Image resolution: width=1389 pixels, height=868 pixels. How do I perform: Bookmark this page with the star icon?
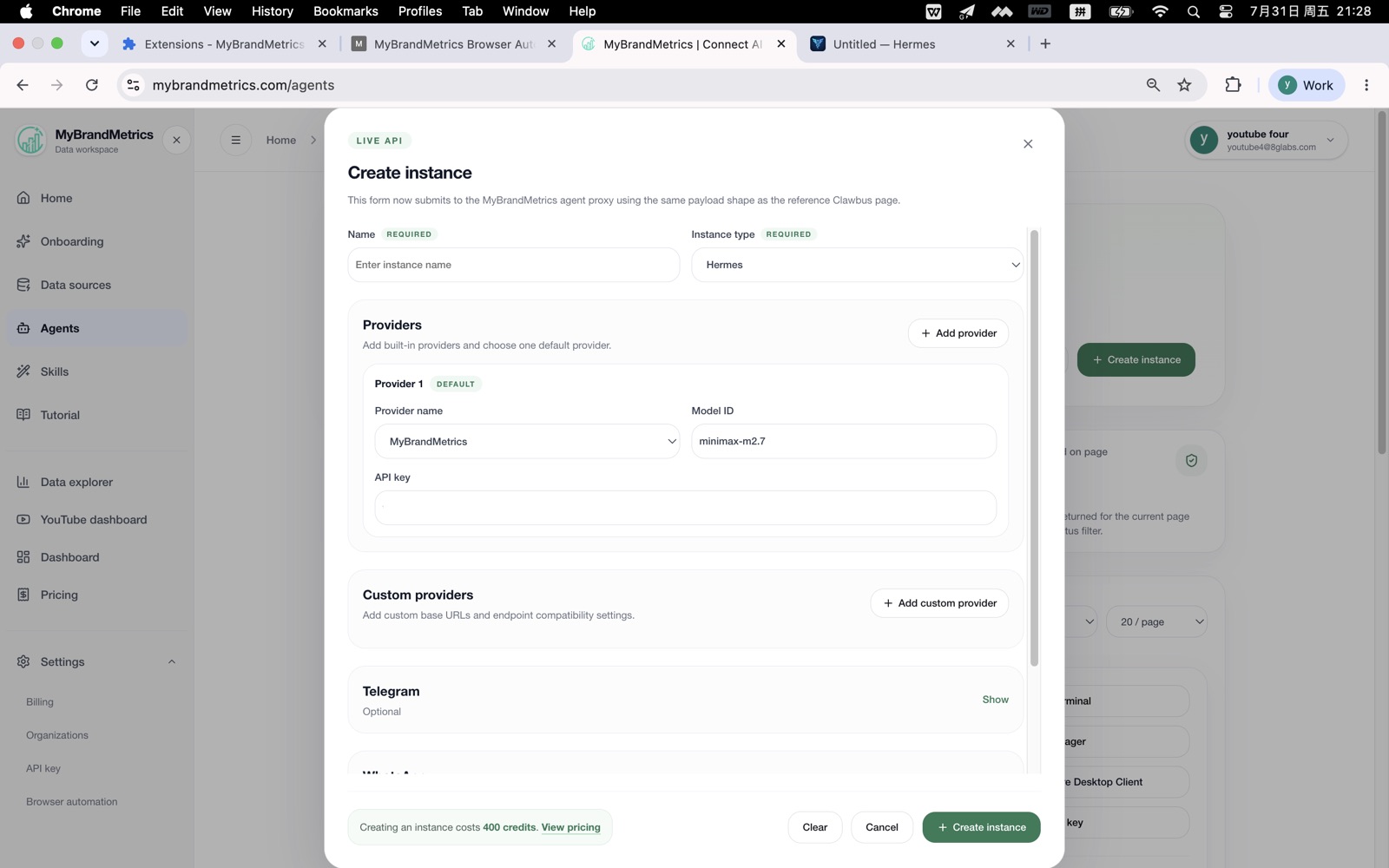[1184, 85]
